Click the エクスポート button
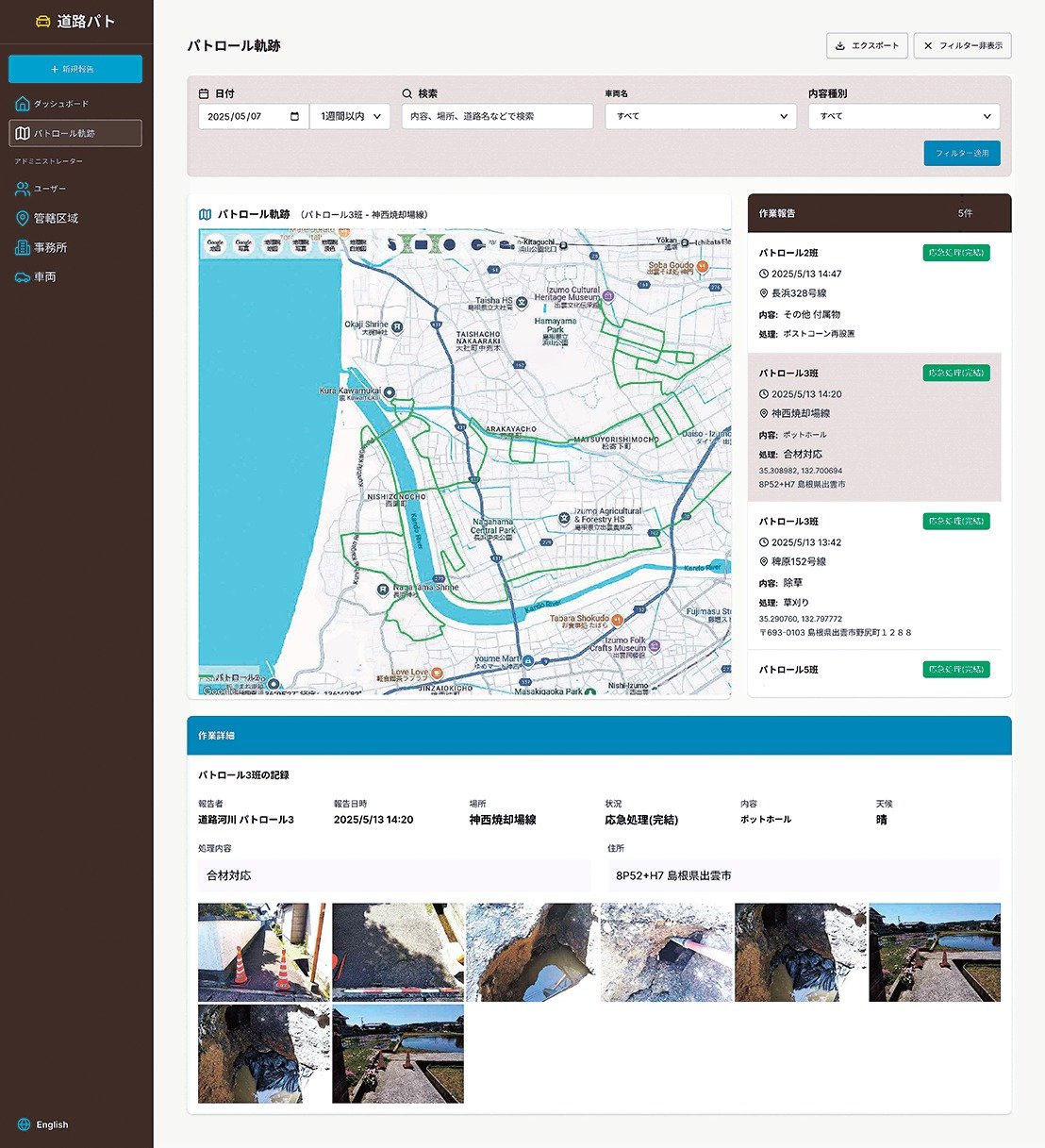1045x1148 pixels. click(867, 45)
